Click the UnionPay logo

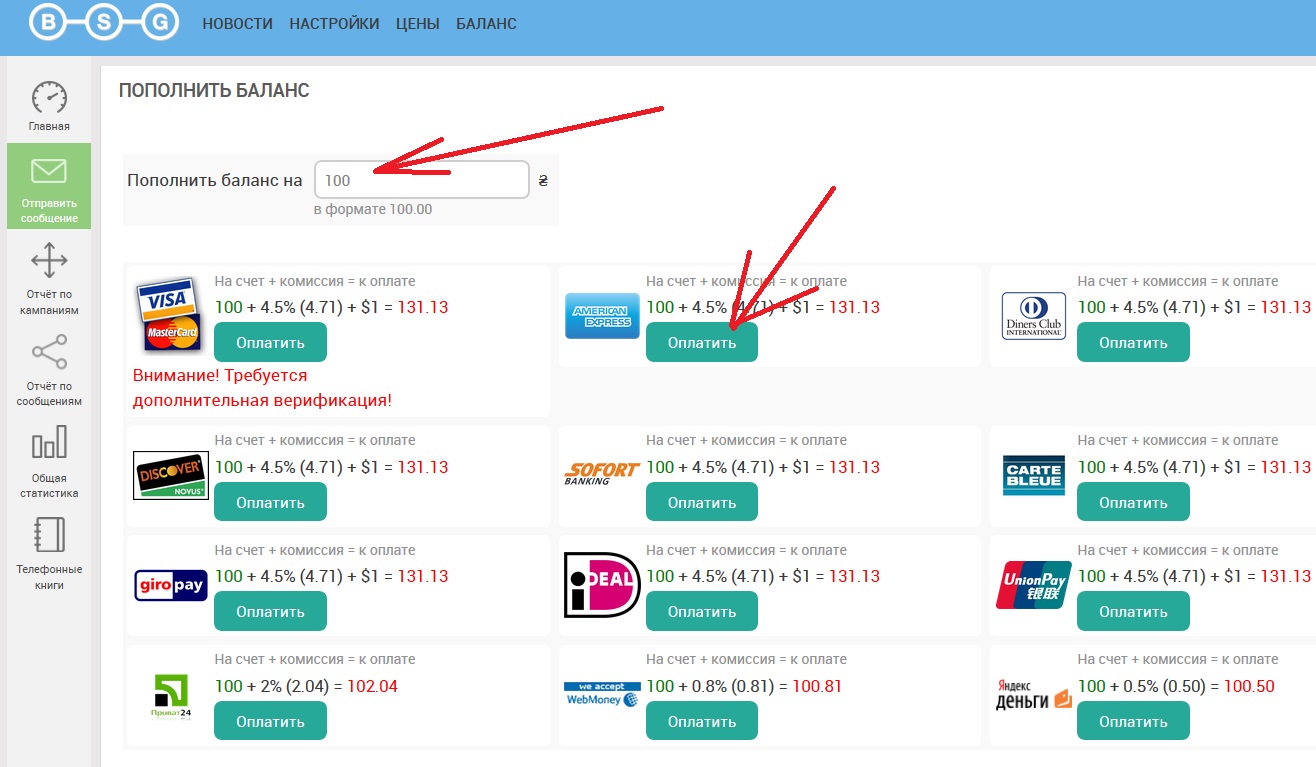[1034, 585]
